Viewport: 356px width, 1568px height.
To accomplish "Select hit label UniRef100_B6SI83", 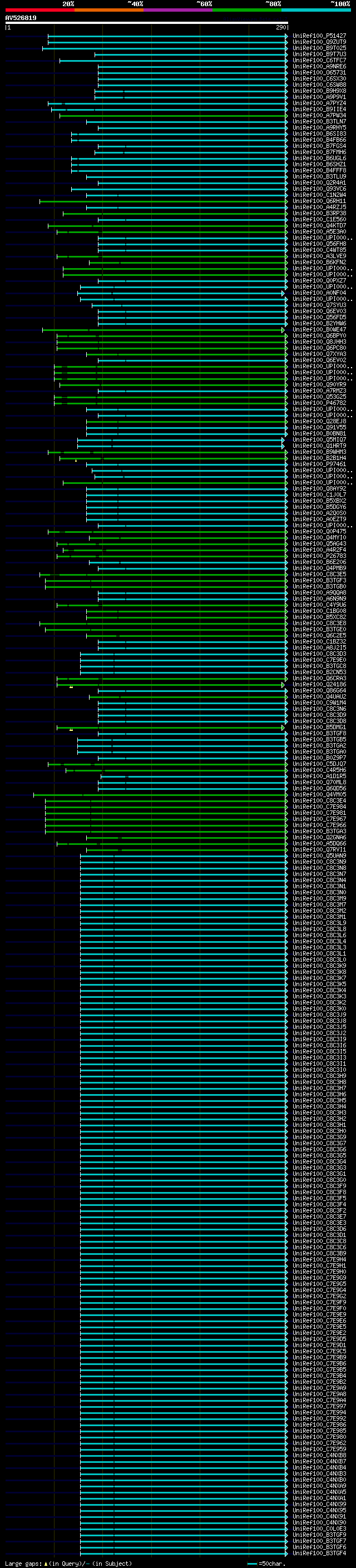I will [x=319, y=134].
